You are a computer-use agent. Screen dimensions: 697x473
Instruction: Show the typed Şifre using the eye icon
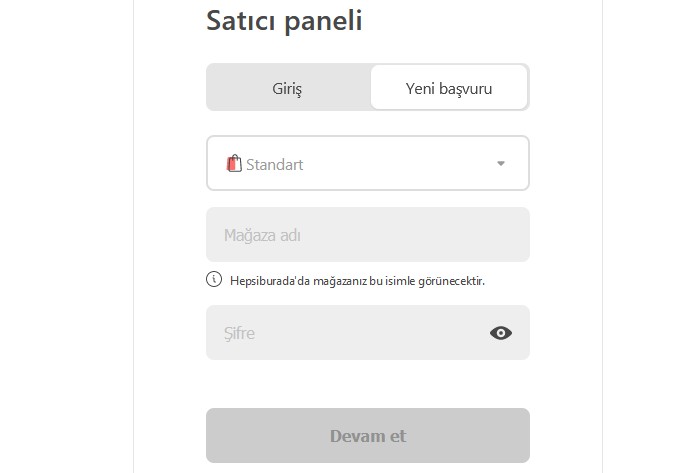pos(501,333)
